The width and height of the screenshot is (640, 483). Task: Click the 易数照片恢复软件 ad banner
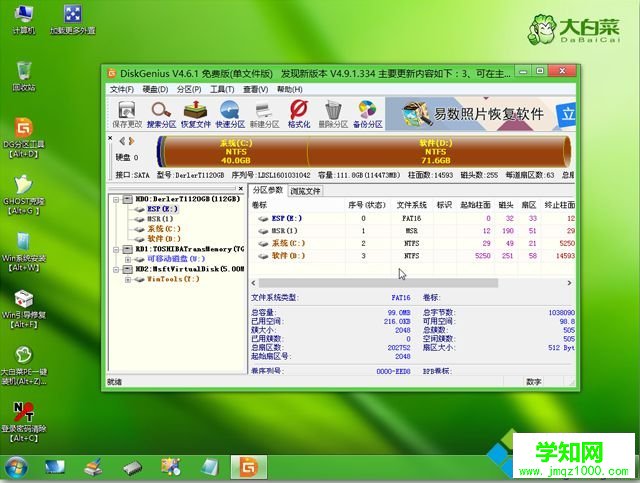coord(480,114)
